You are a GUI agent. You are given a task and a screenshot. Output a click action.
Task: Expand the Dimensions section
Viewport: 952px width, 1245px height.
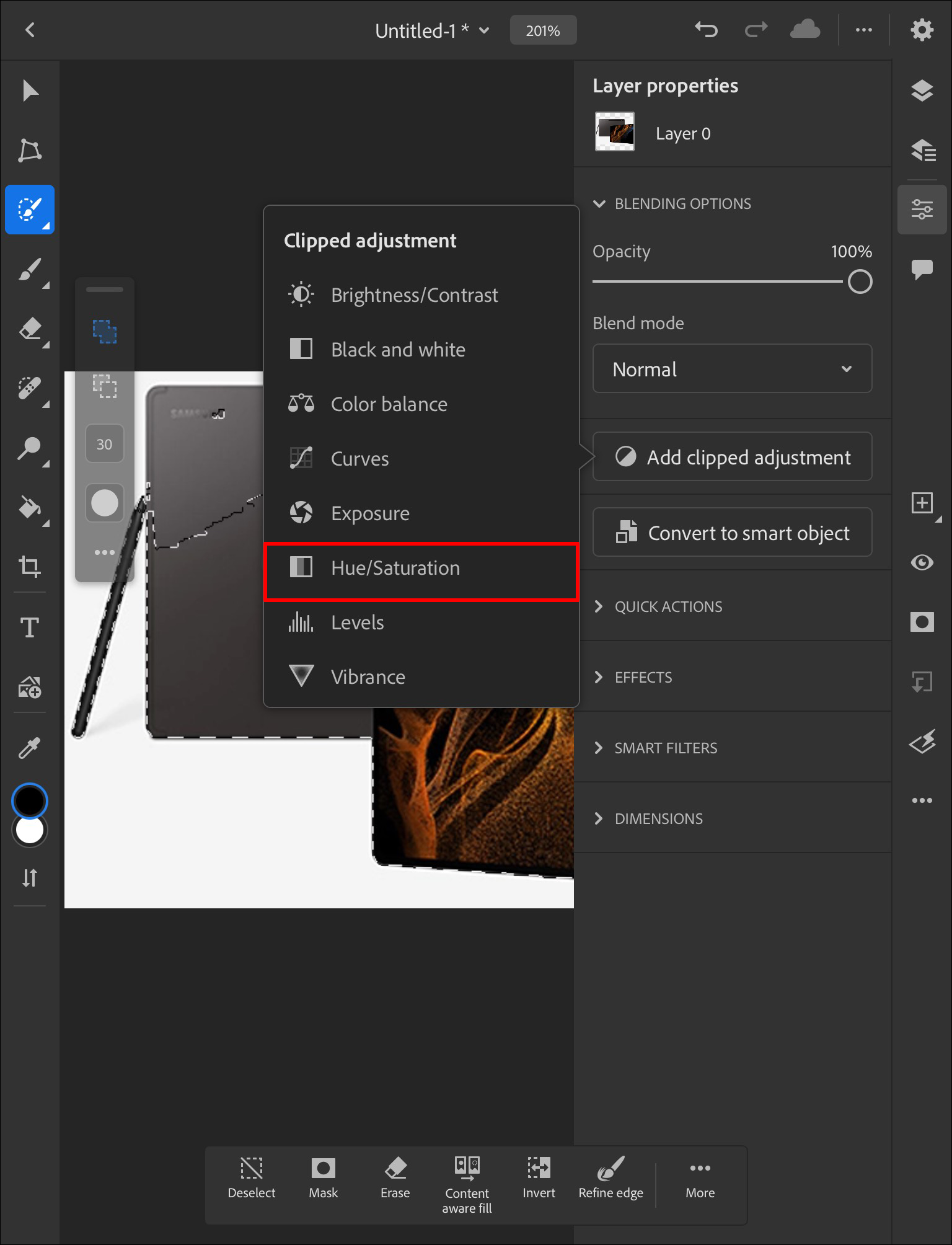(x=648, y=819)
